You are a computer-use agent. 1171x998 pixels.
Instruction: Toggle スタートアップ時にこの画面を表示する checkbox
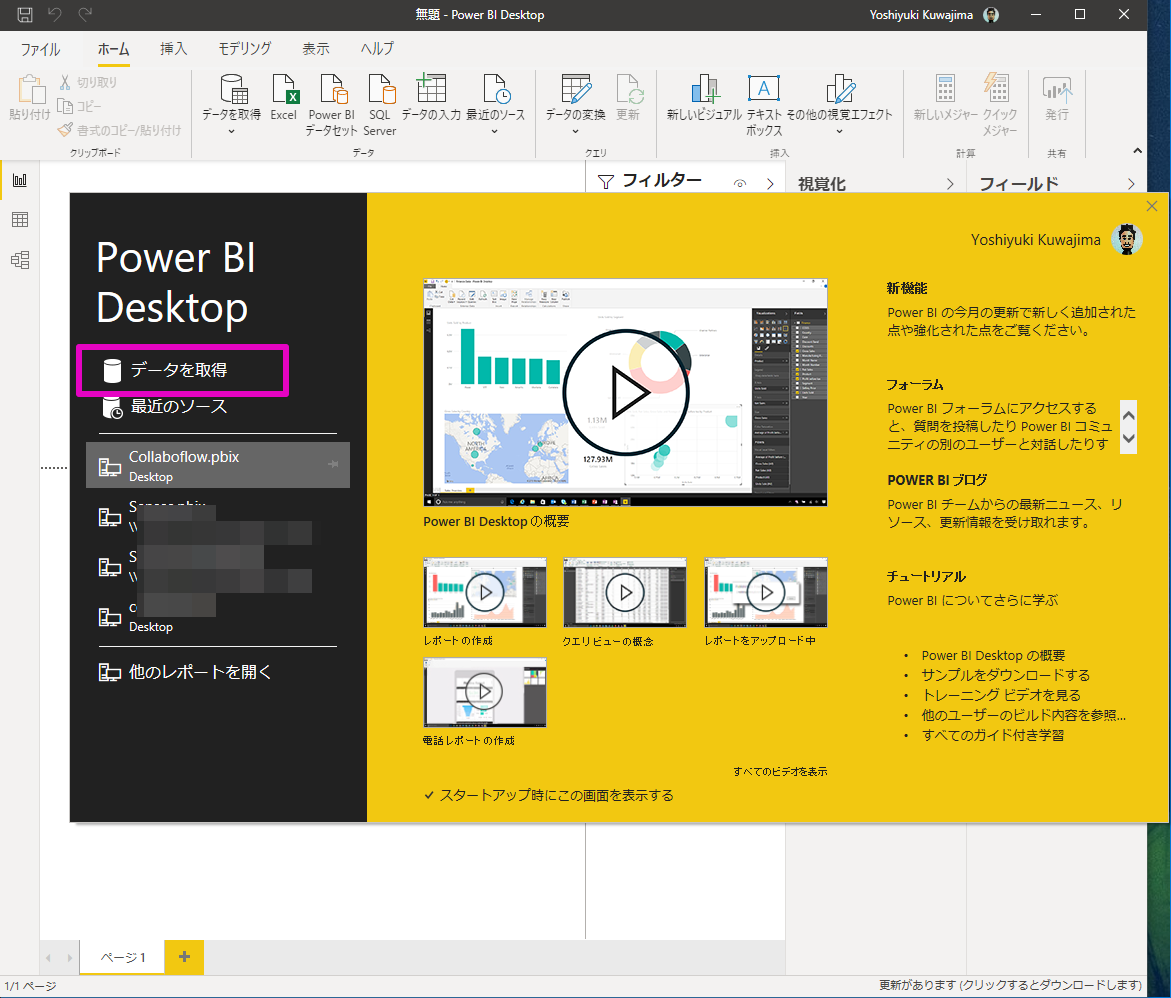pos(429,796)
